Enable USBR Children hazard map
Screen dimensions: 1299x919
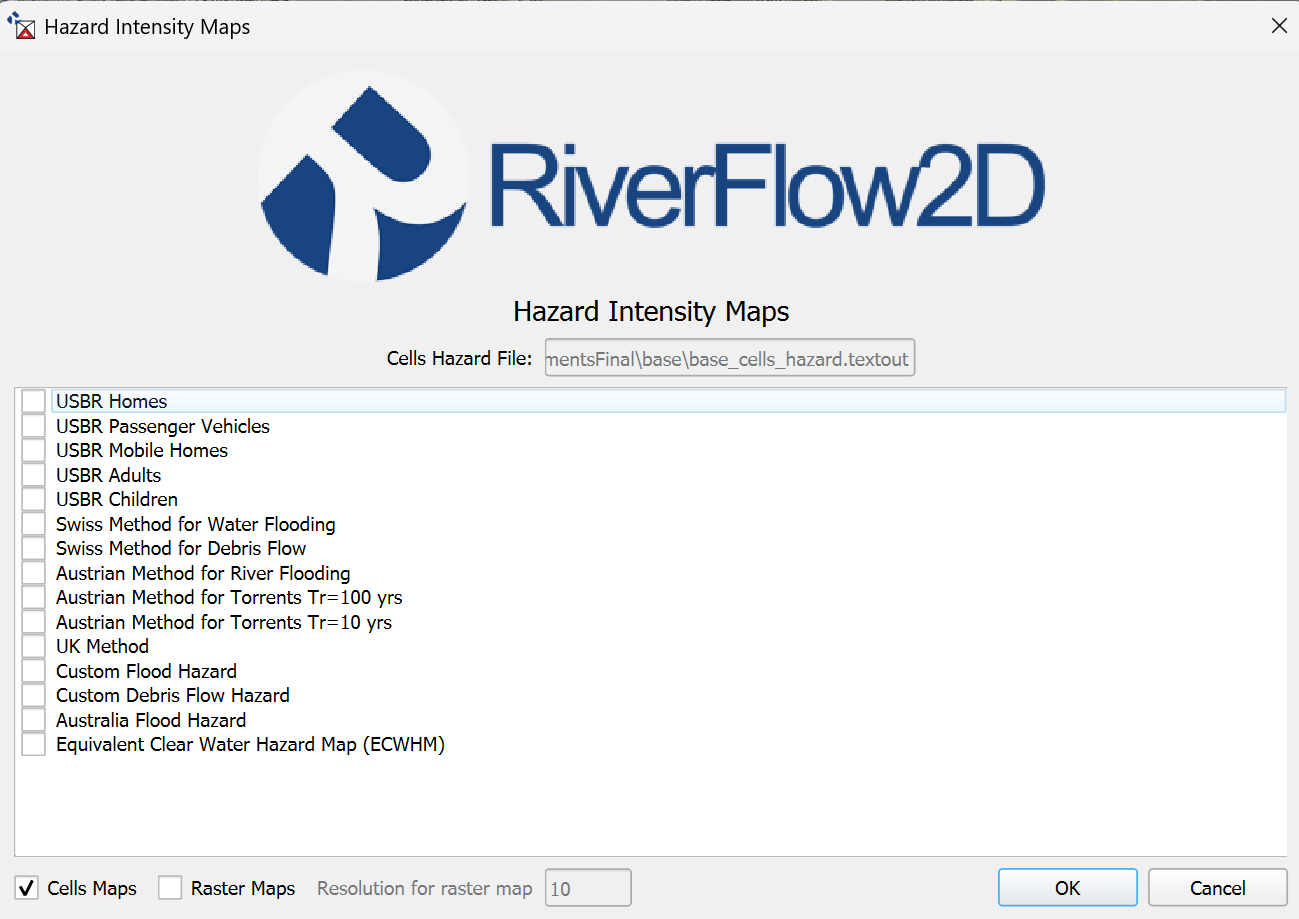[34, 499]
